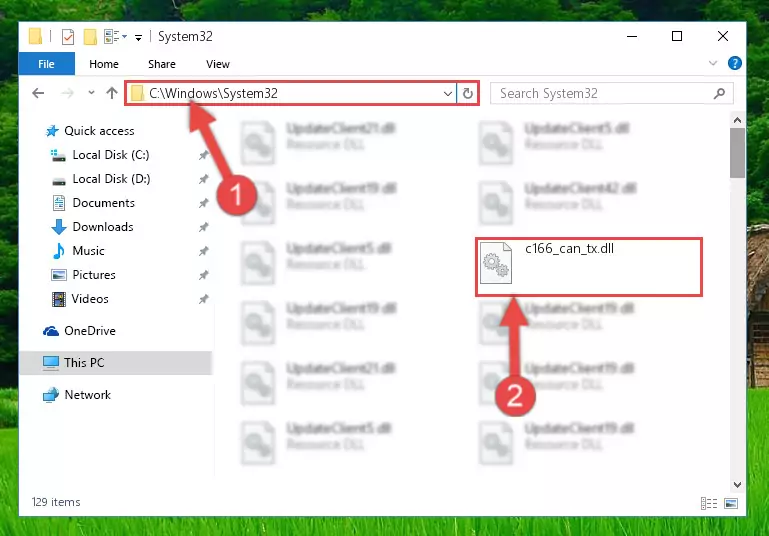Open Local Disk (C:) in sidebar
Screen dimensions: 769x536
point(111,155)
